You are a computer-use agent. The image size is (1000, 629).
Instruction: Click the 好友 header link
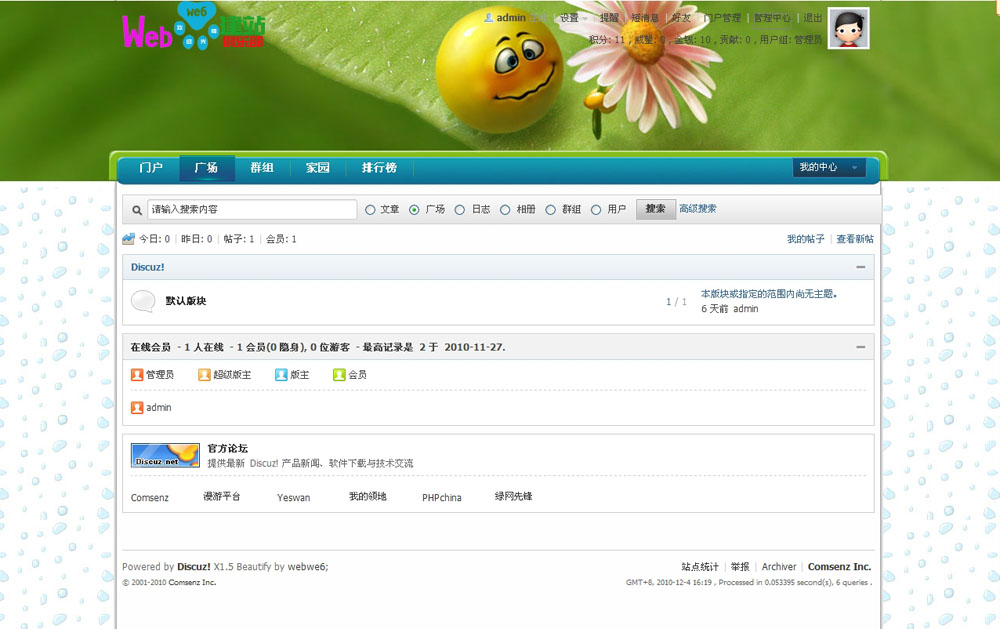[x=681, y=18]
